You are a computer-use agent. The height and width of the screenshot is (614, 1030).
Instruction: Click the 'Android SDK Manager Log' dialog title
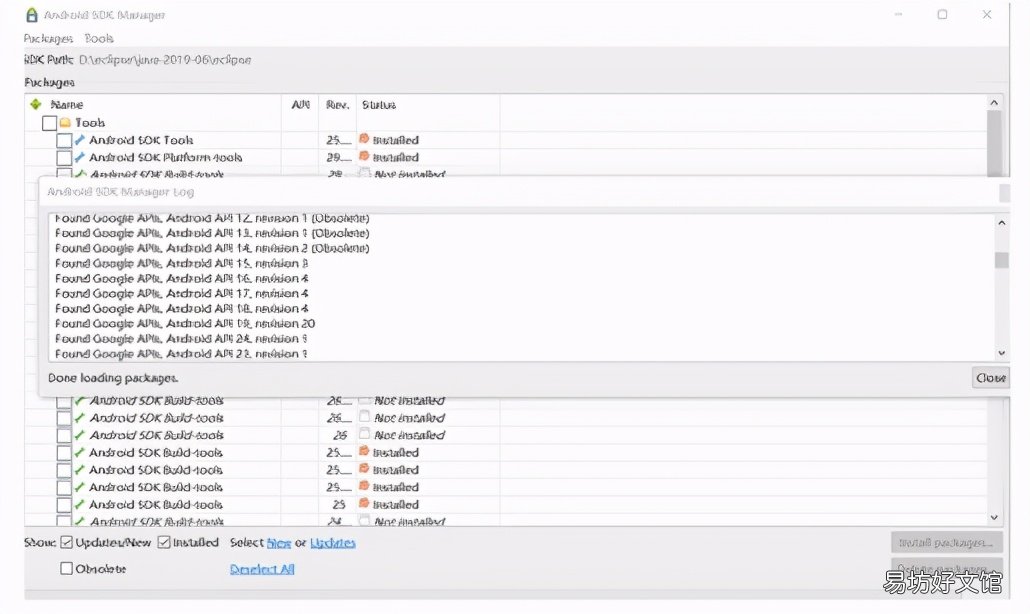click(121, 192)
